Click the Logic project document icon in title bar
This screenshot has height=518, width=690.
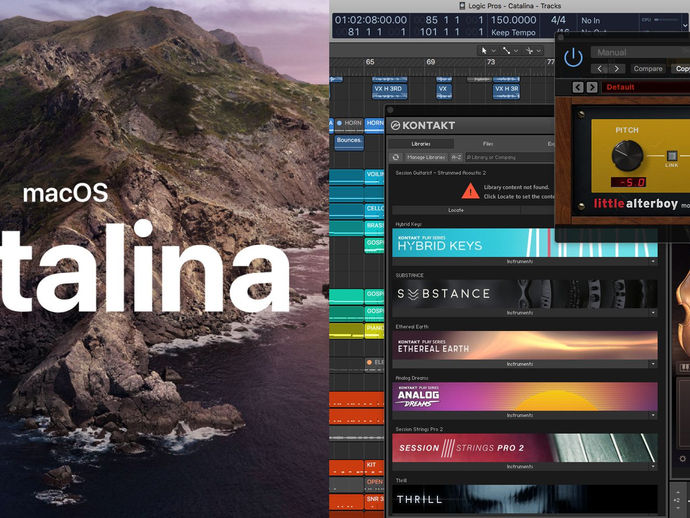(462, 6)
